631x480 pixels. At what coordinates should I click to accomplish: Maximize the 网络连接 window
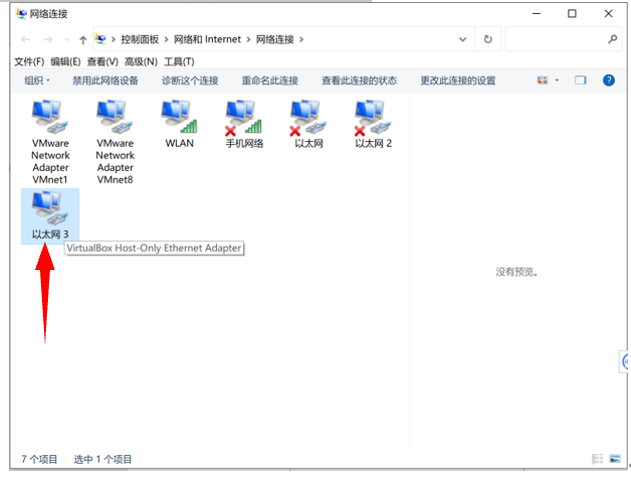pyautogui.click(x=572, y=14)
